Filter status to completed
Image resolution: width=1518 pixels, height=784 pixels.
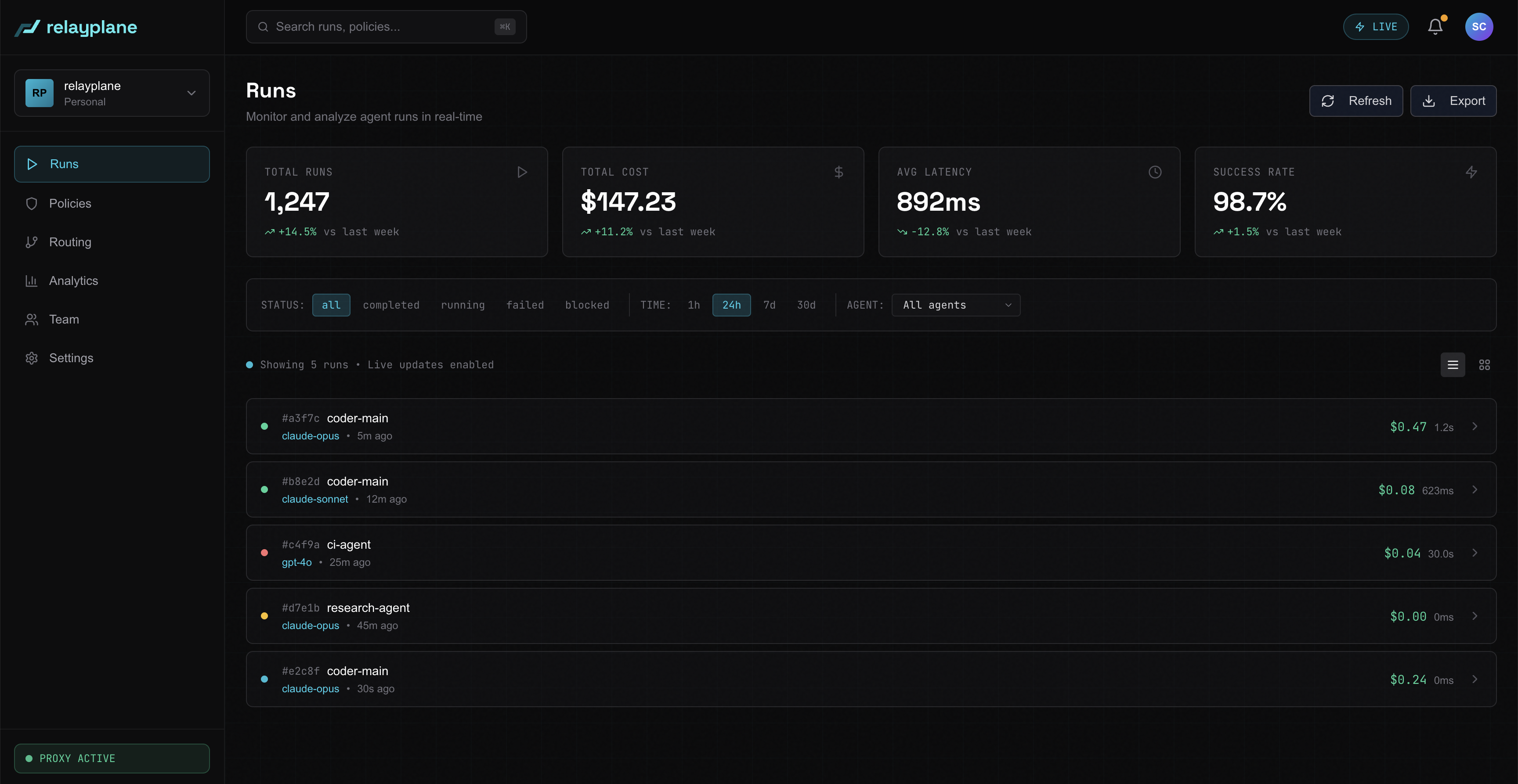click(x=390, y=305)
